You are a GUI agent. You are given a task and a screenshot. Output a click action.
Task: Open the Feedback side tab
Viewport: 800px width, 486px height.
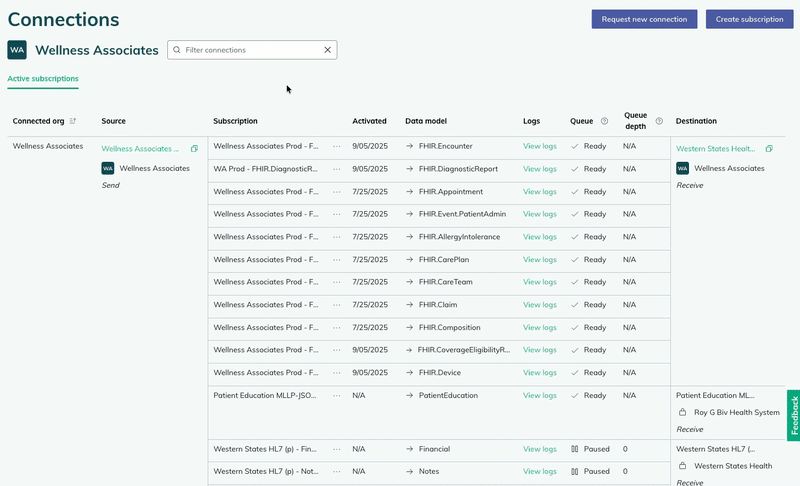click(793, 416)
